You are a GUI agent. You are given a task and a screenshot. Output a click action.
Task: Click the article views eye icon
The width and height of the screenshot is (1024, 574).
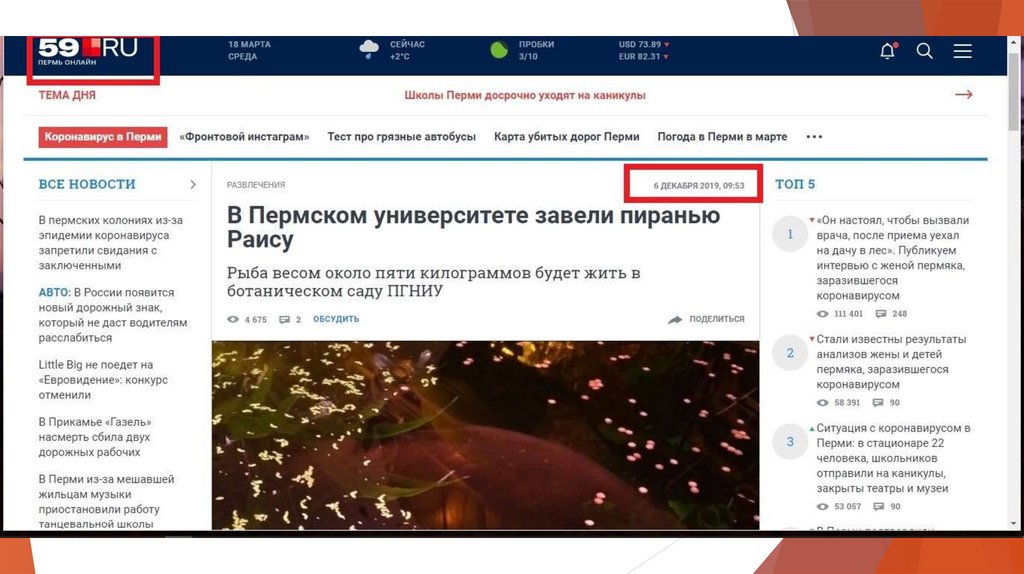[x=232, y=319]
